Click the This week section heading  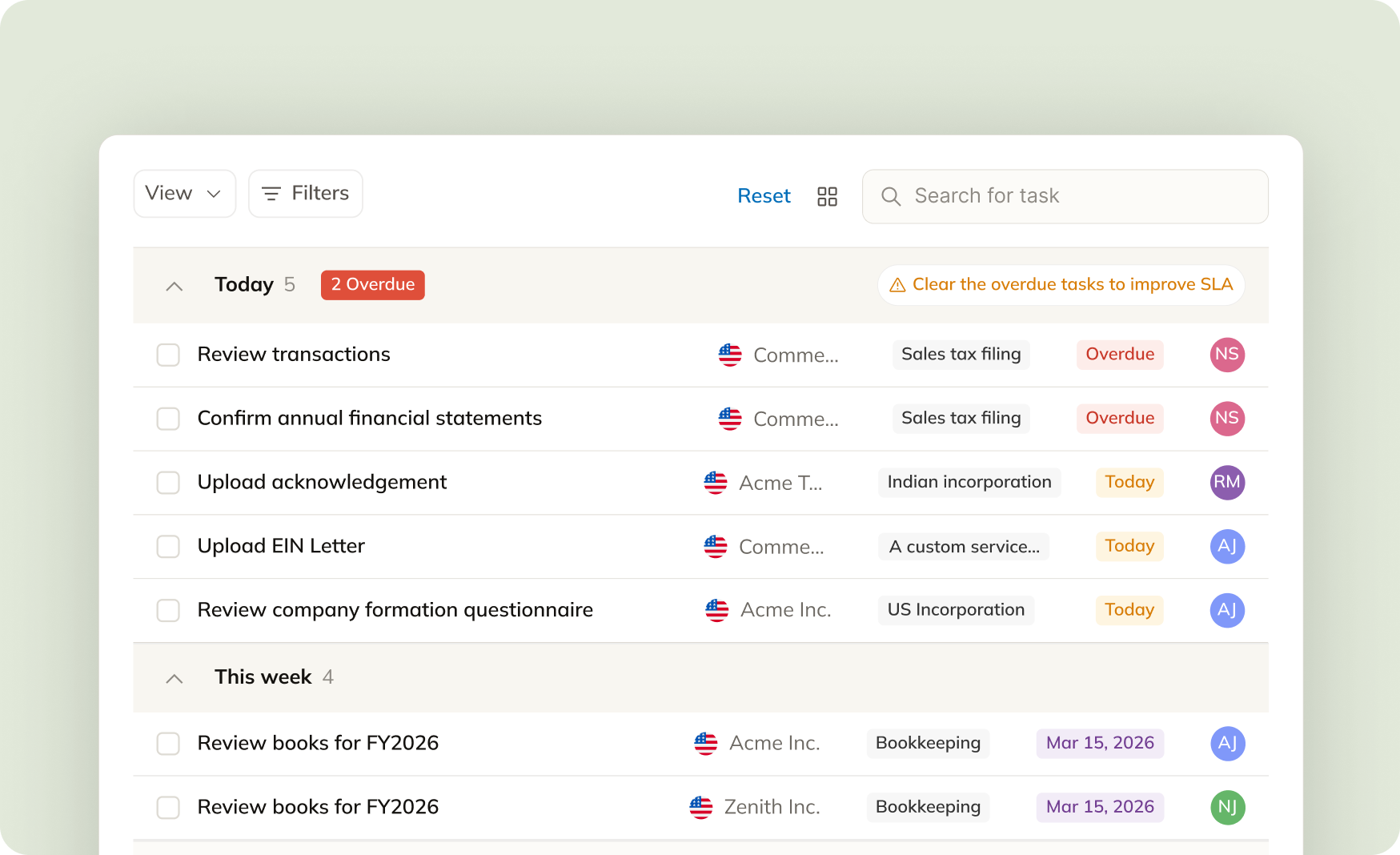263,677
